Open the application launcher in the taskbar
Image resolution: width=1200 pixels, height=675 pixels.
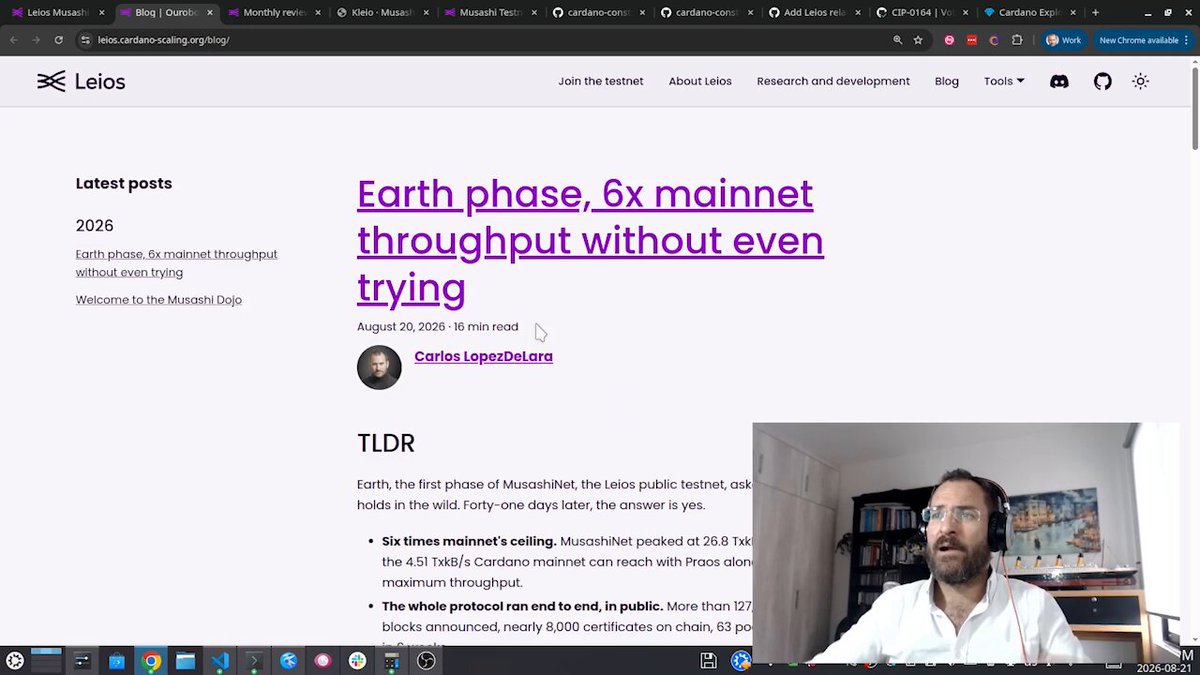click(x=15, y=661)
